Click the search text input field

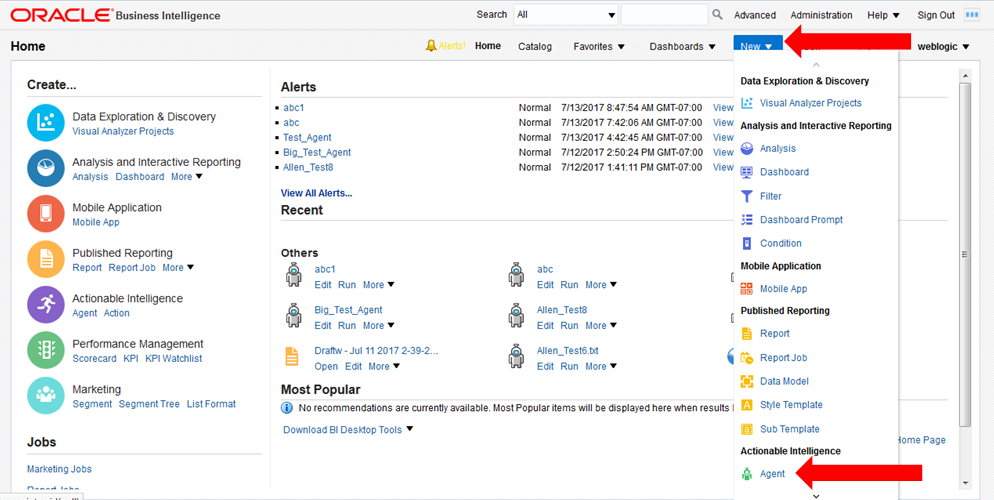(x=664, y=15)
